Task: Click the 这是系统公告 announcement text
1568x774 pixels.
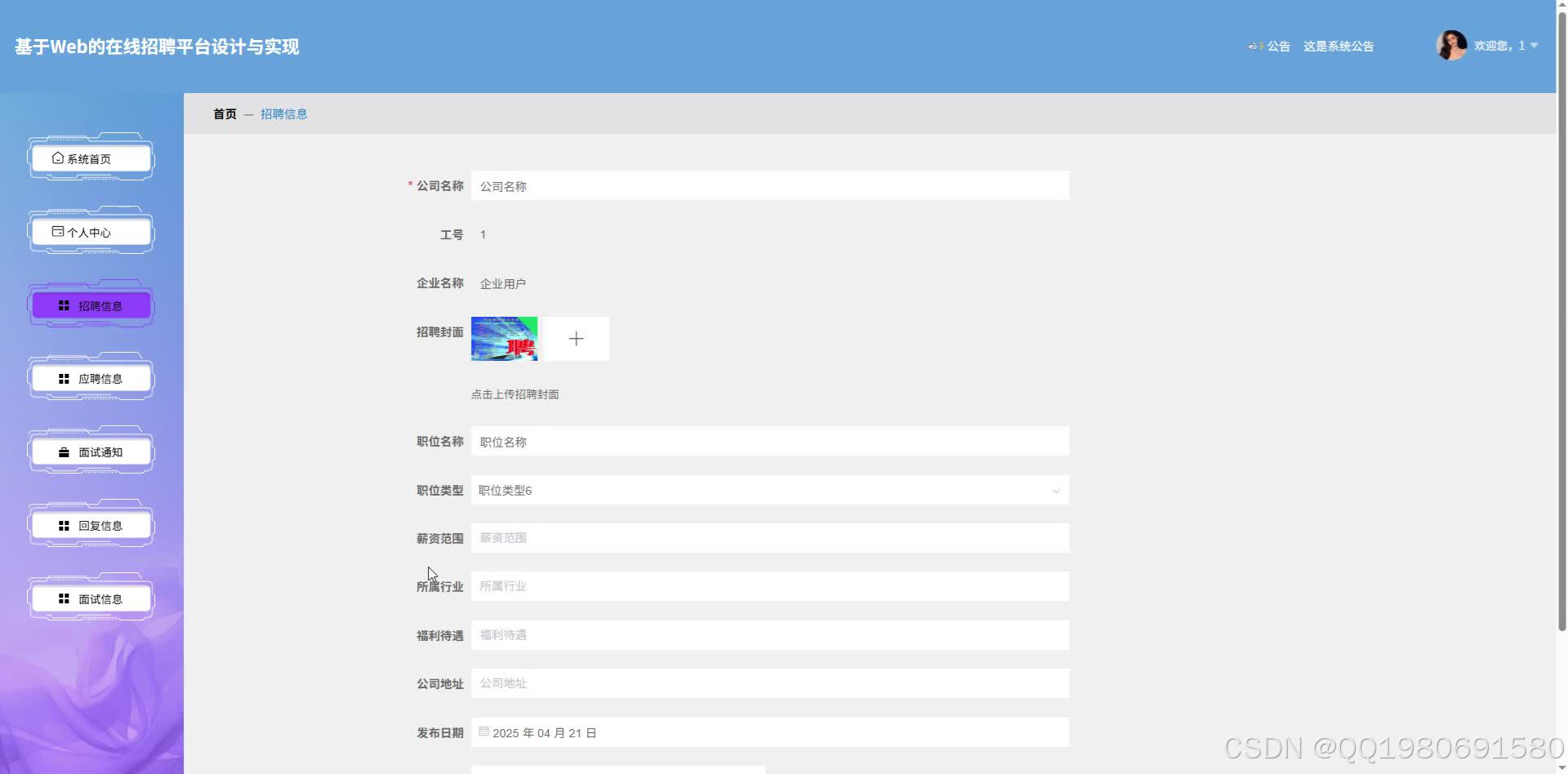Action: pyautogui.click(x=1339, y=46)
